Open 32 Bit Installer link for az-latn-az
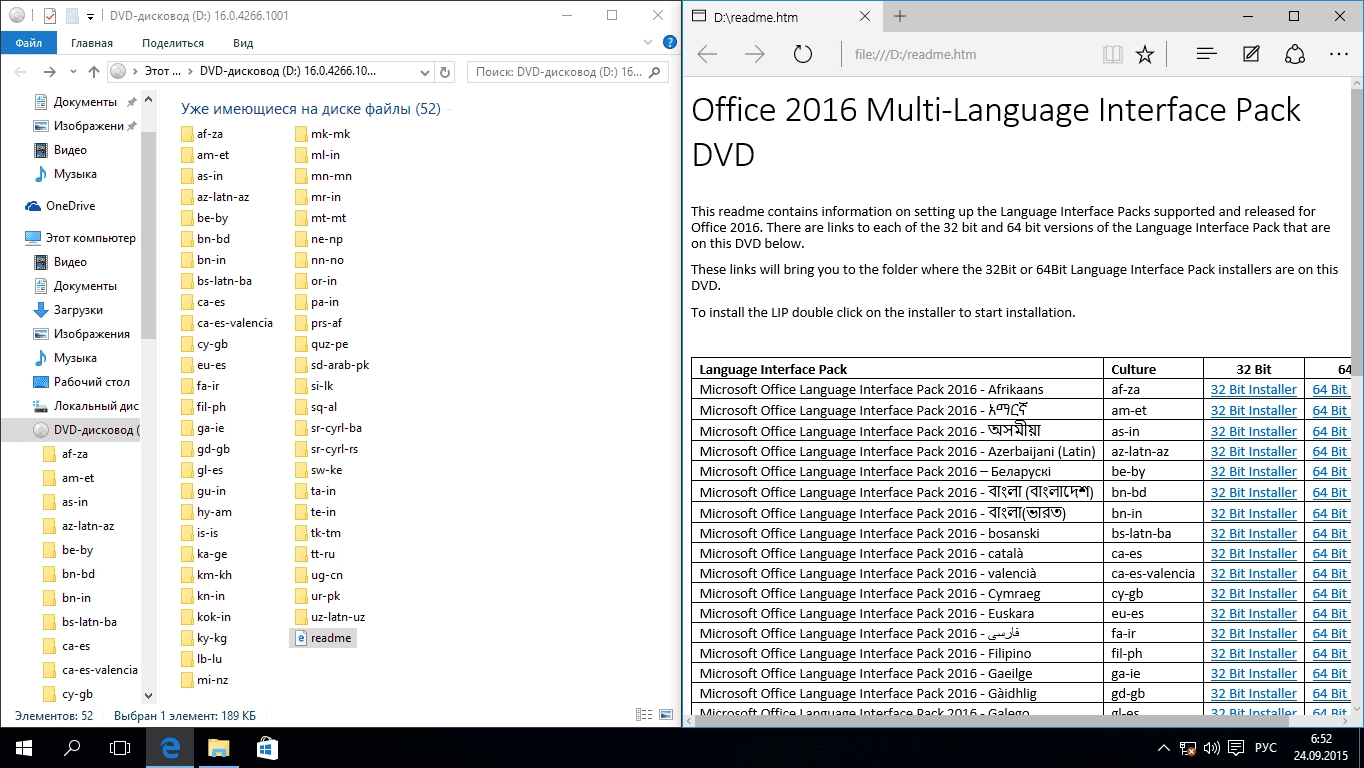 coord(1253,451)
